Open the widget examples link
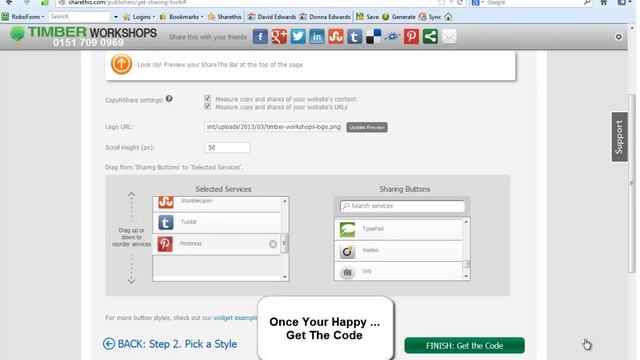 coord(236,318)
